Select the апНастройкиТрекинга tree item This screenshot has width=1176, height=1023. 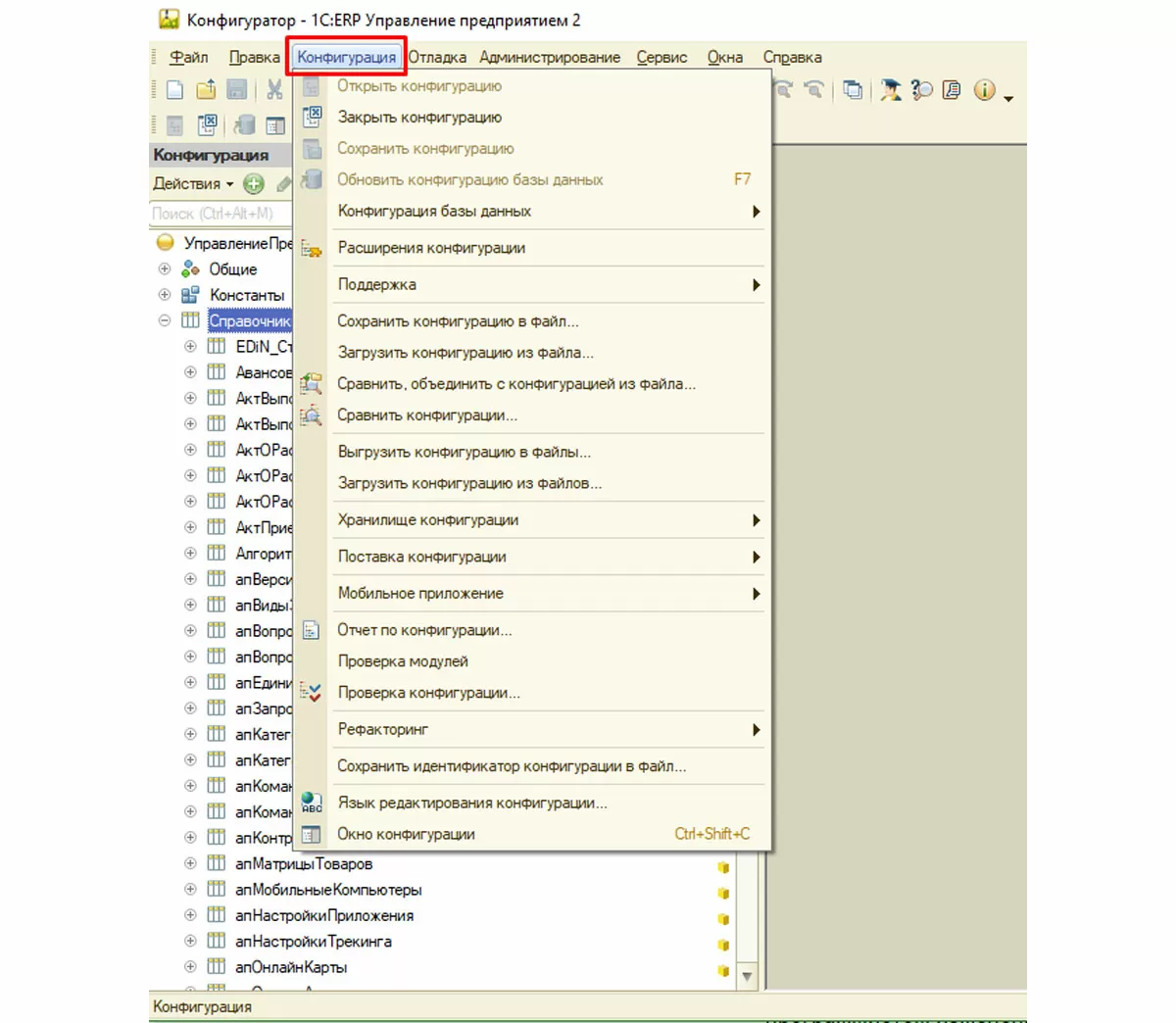click(x=314, y=942)
